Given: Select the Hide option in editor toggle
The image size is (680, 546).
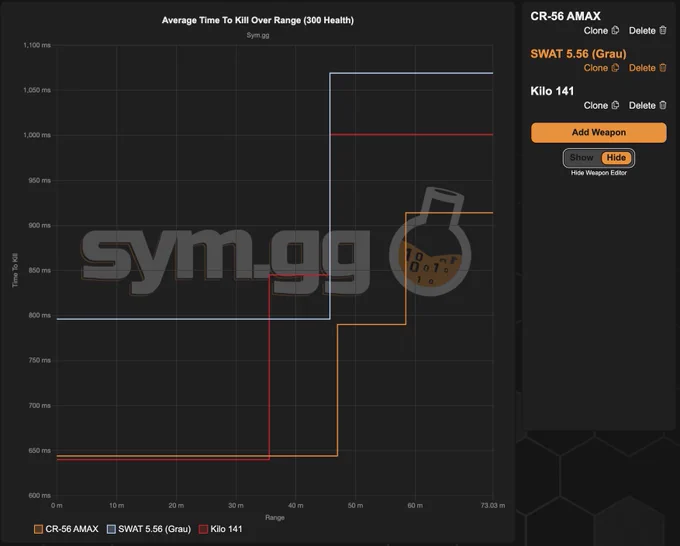Looking at the screenshot, I should 616,158.
